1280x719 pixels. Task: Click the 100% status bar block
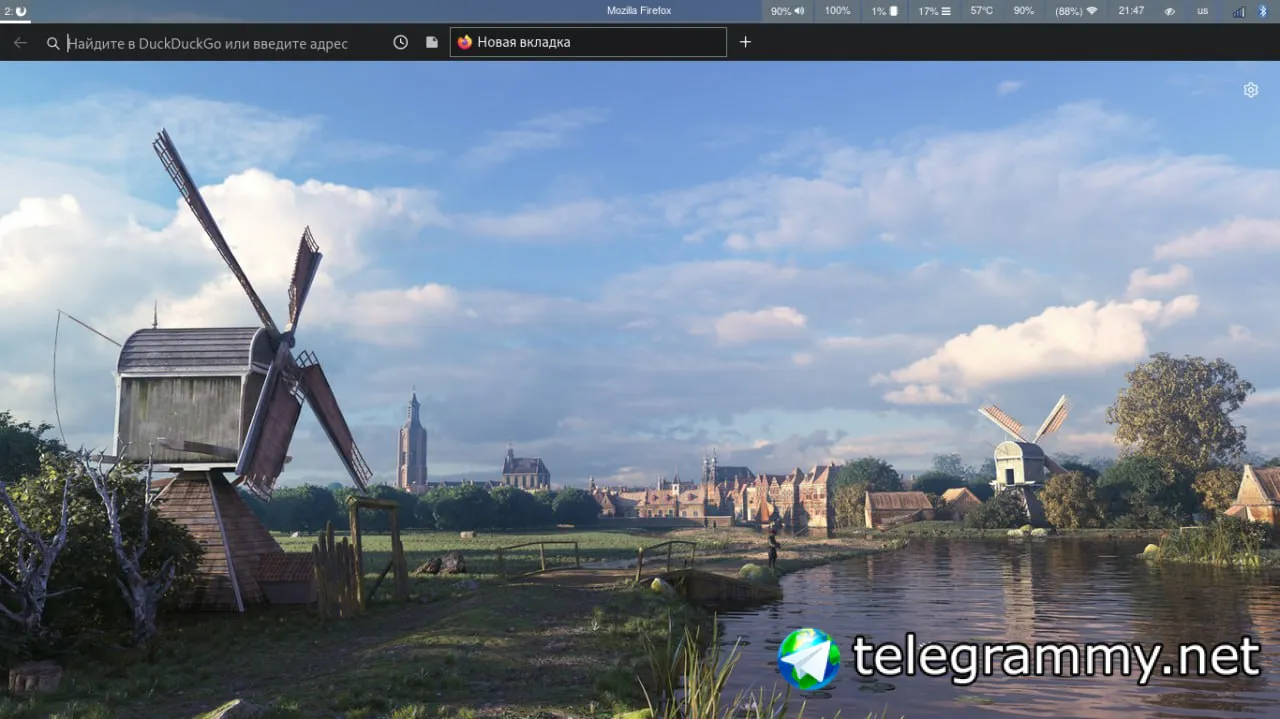(837, 11)
